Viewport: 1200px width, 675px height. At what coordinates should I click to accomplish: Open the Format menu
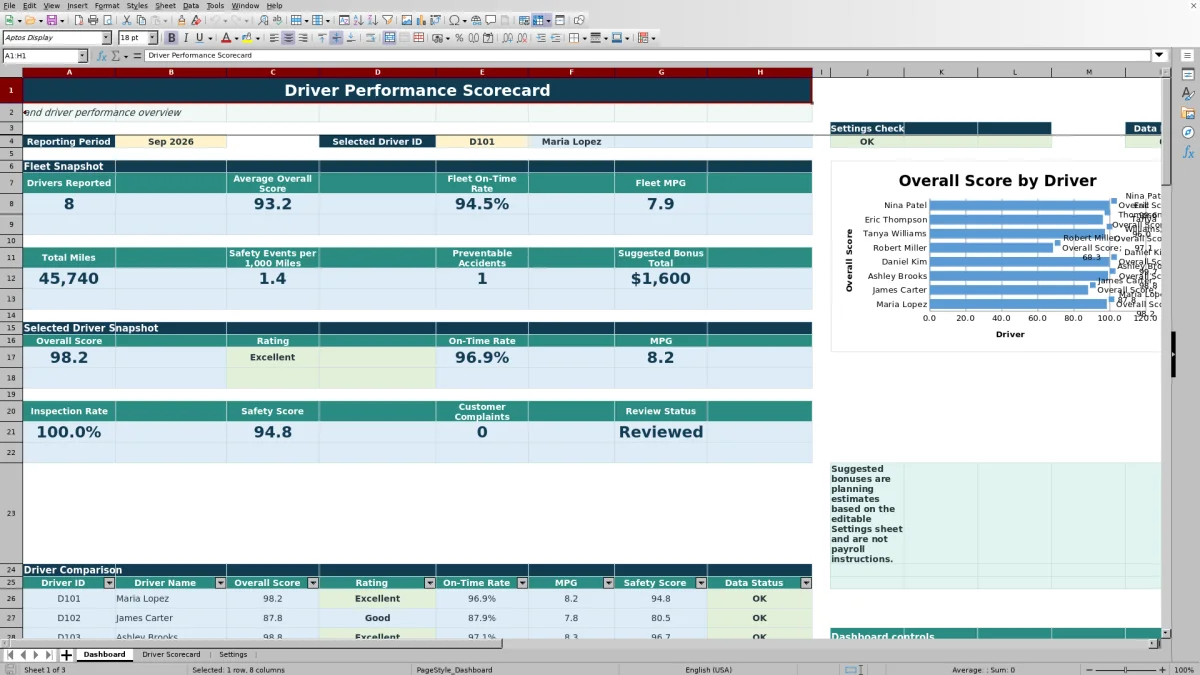tap(107, 6)
